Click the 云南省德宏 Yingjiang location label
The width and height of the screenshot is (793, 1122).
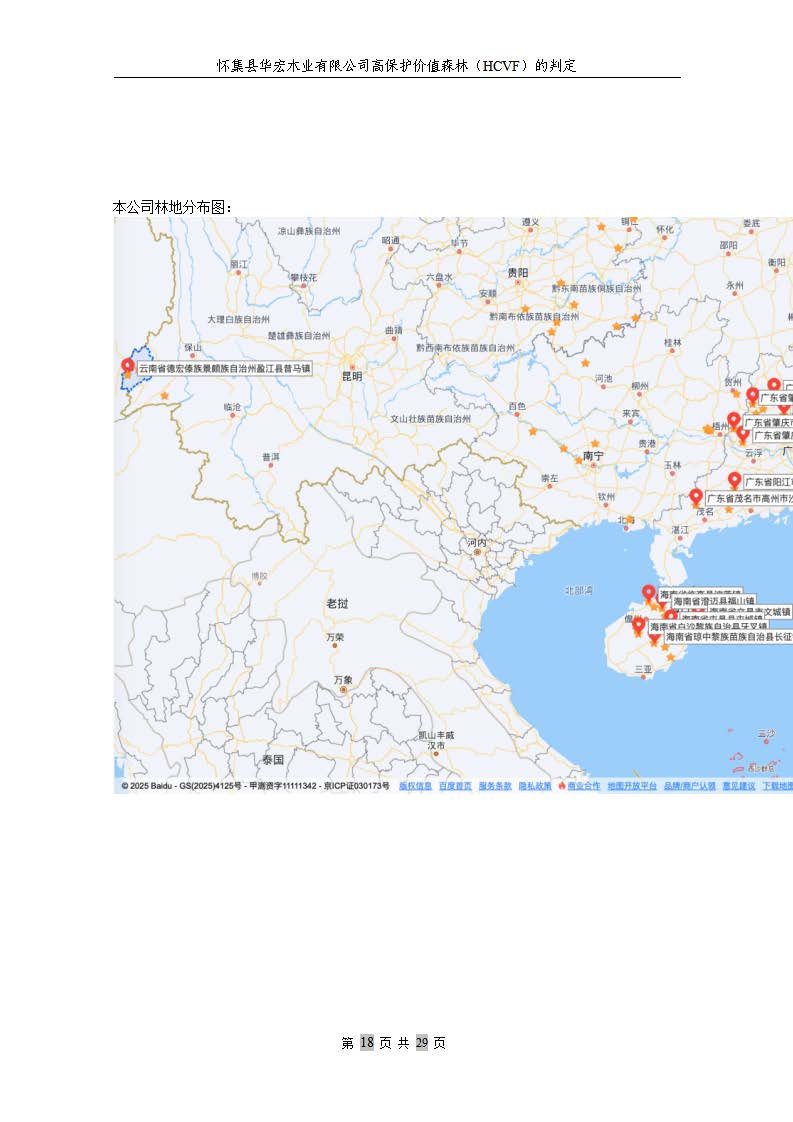224,368
